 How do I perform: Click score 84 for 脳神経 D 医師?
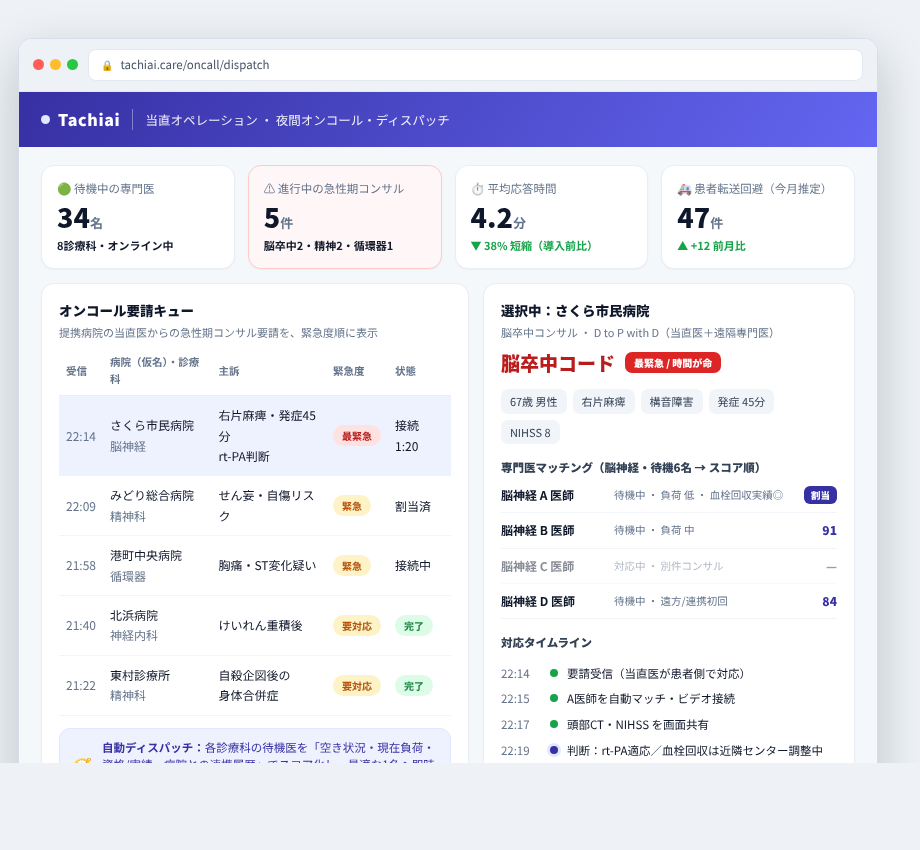coord(829,602)
